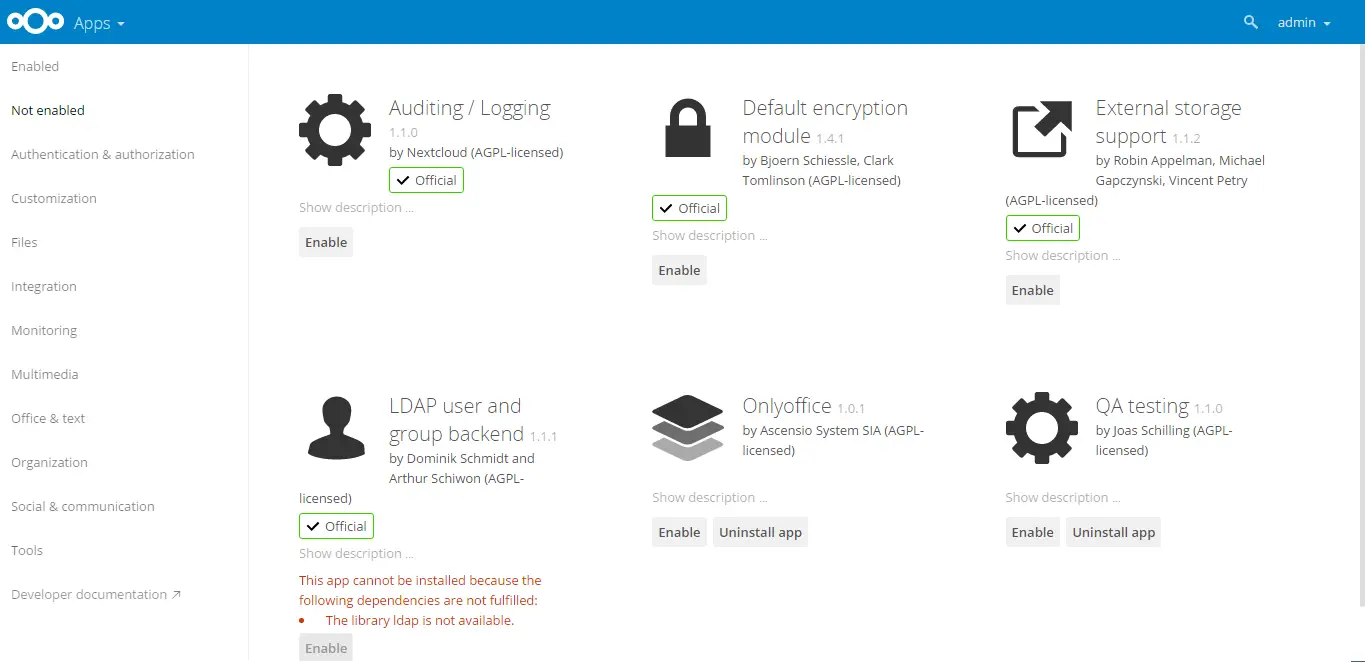Click the vertical page scrollbar
This screenshot has height=662, width=1365.
[1361, 325]
